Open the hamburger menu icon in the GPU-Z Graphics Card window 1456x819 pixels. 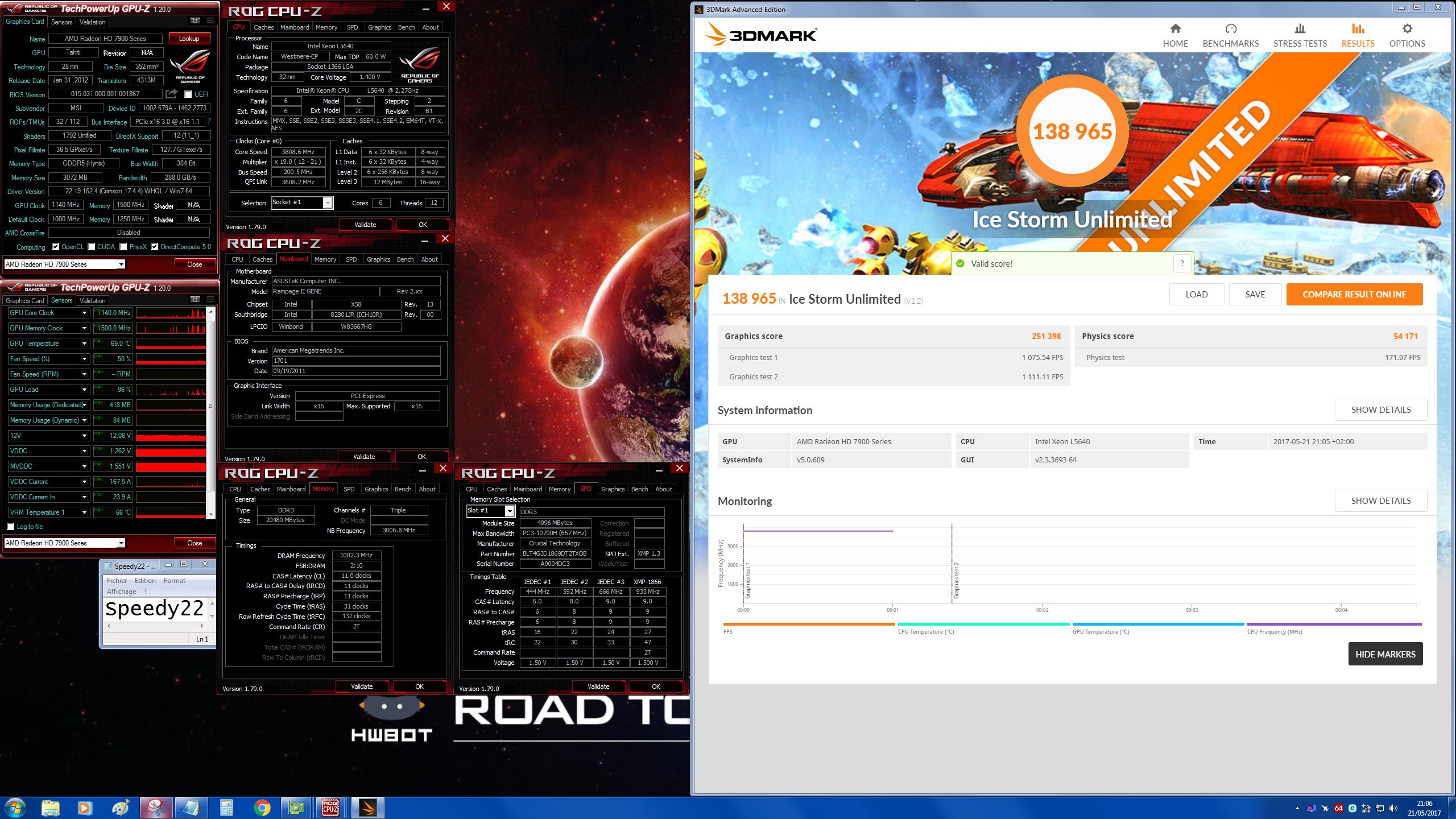(210, 21)
